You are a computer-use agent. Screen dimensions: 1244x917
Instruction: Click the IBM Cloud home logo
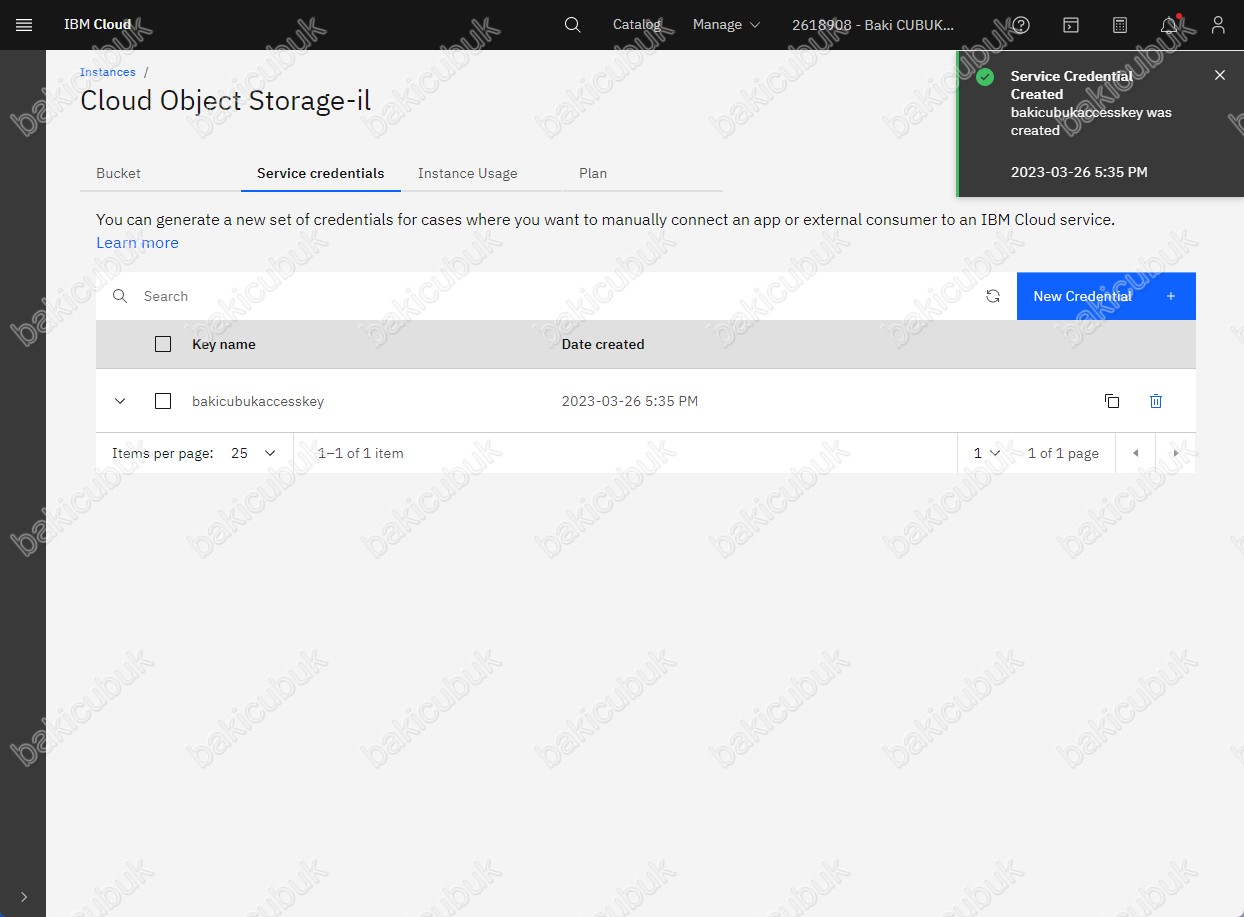click(x=97, y=24)
